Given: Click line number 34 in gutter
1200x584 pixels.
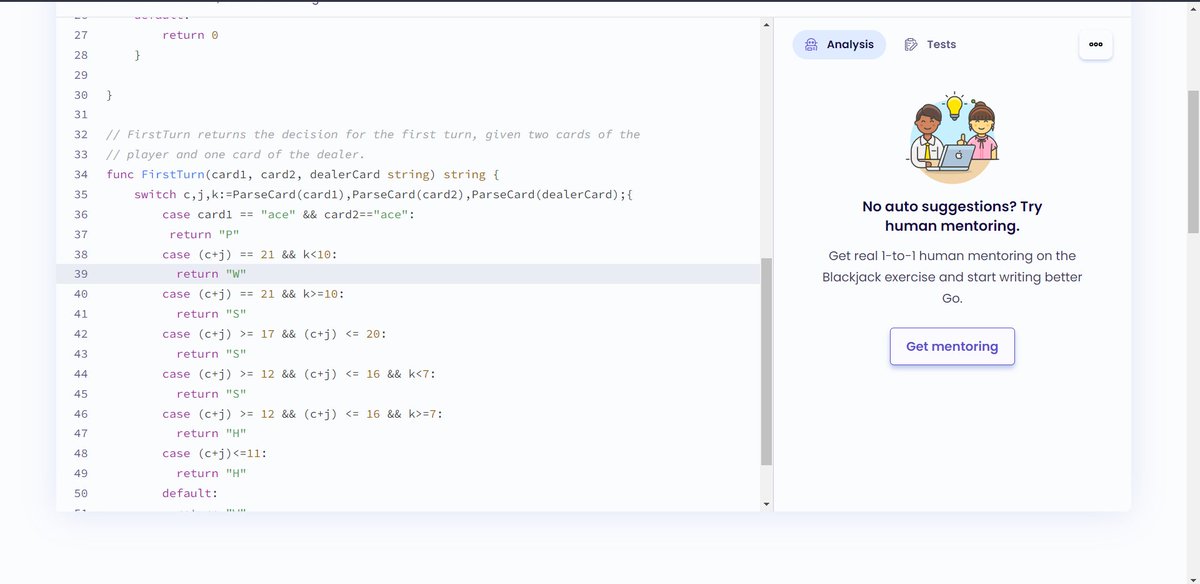Looking at the screenshot, I should click(80, 174).
